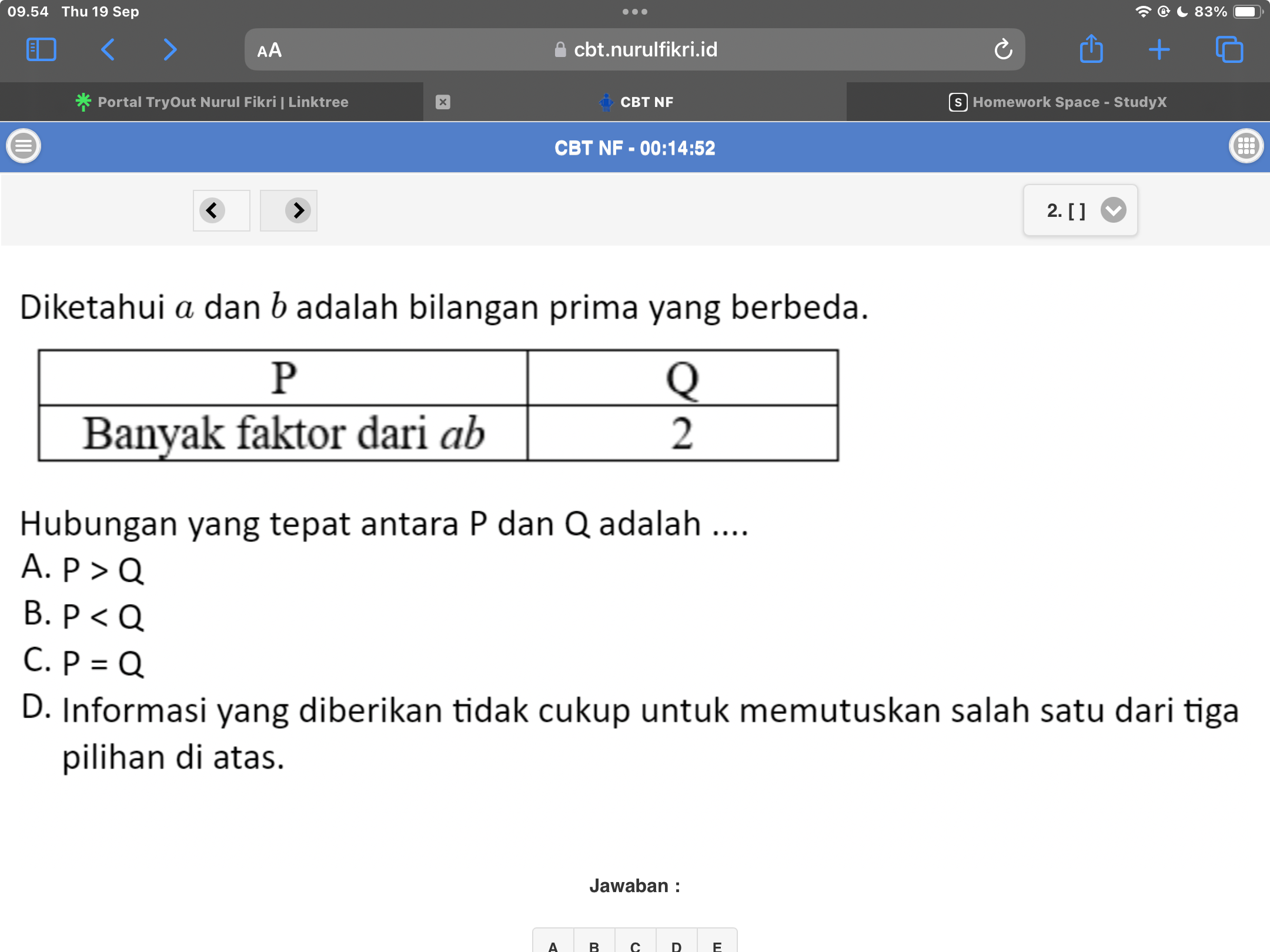Image resolution: width=1270 pixels, height=952 pixels.
Task: Click table cell 'Banyak faktor dari ab'
Action: click(x=283, y=434)
